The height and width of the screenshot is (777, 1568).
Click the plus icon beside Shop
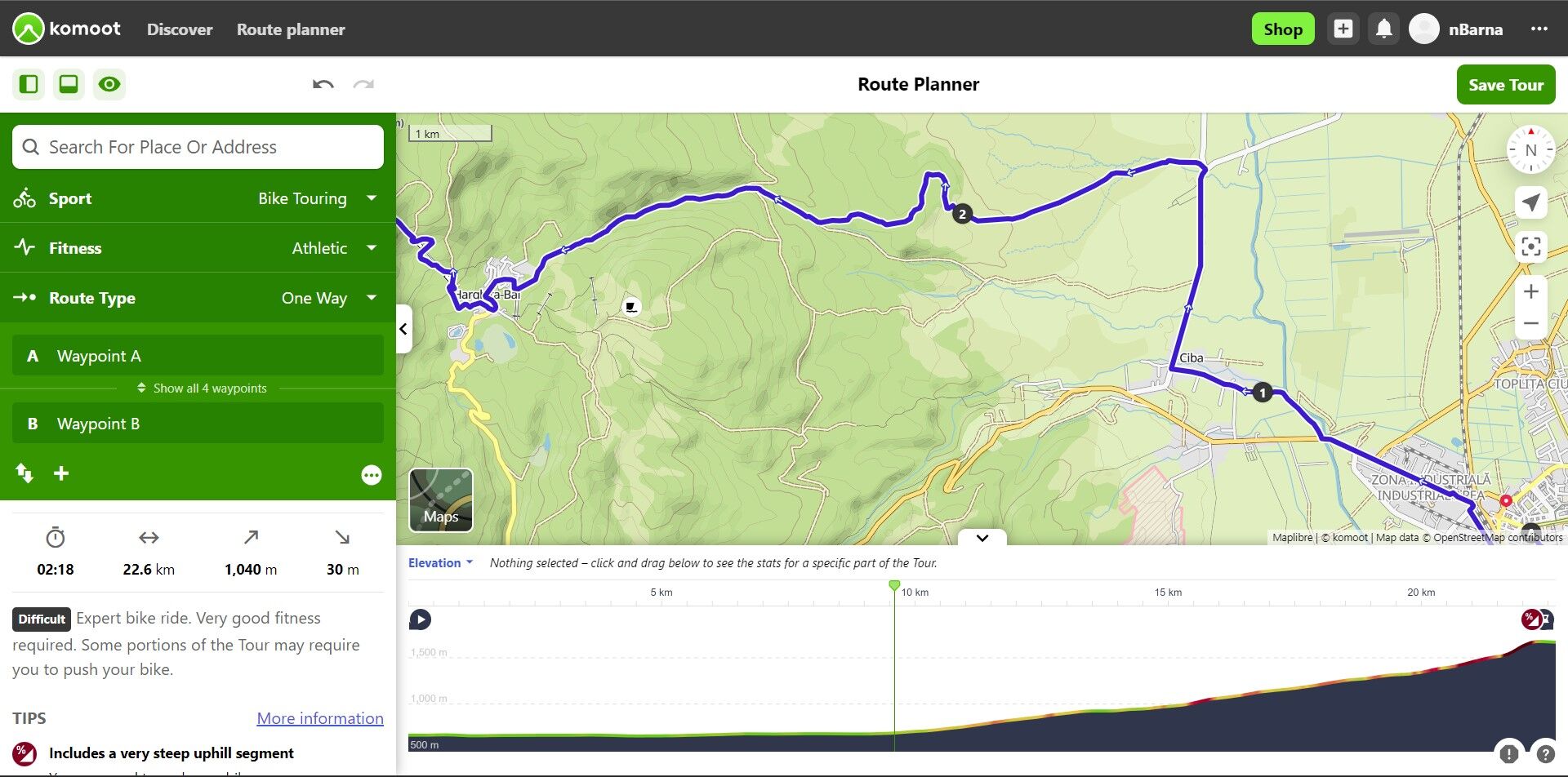1343,29
